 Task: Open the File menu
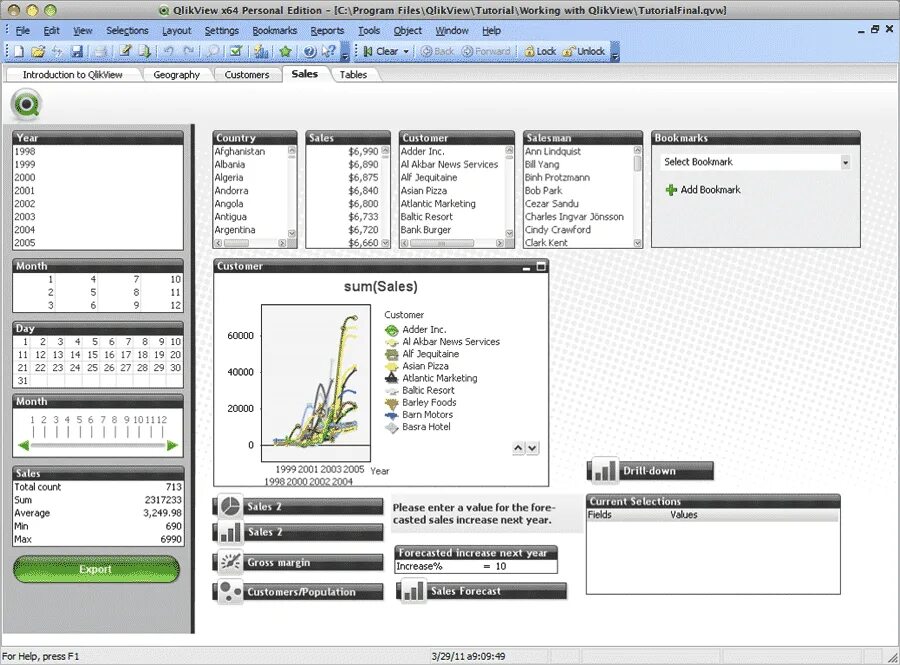(x=22, y=30)
